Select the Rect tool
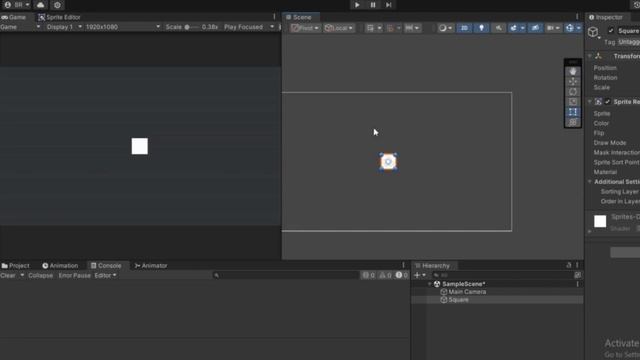This screenshot has height=360, width=640. 573,112
